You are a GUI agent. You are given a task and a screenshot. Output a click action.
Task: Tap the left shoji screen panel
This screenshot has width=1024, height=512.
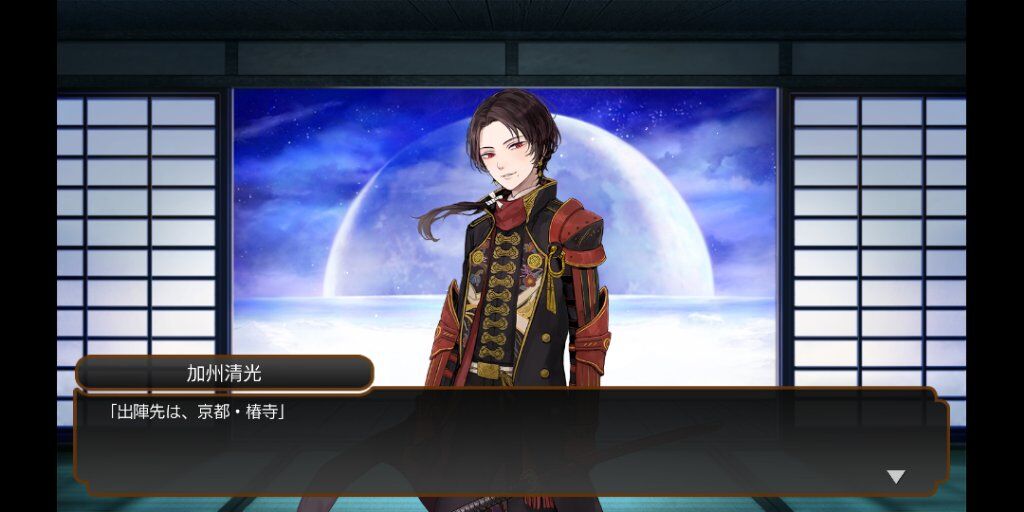point(136,242)
